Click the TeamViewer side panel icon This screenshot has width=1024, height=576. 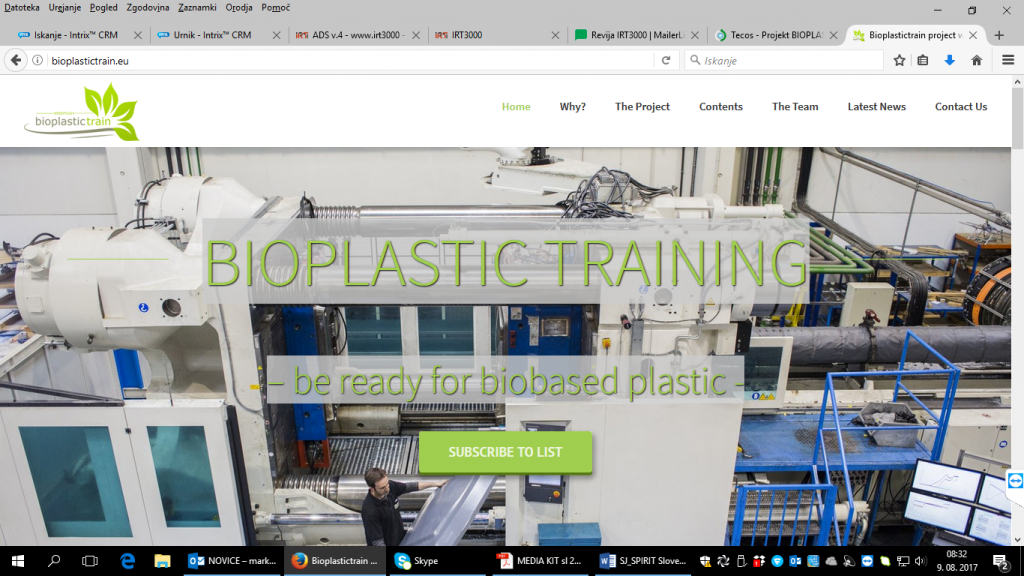coord(1015,481)
